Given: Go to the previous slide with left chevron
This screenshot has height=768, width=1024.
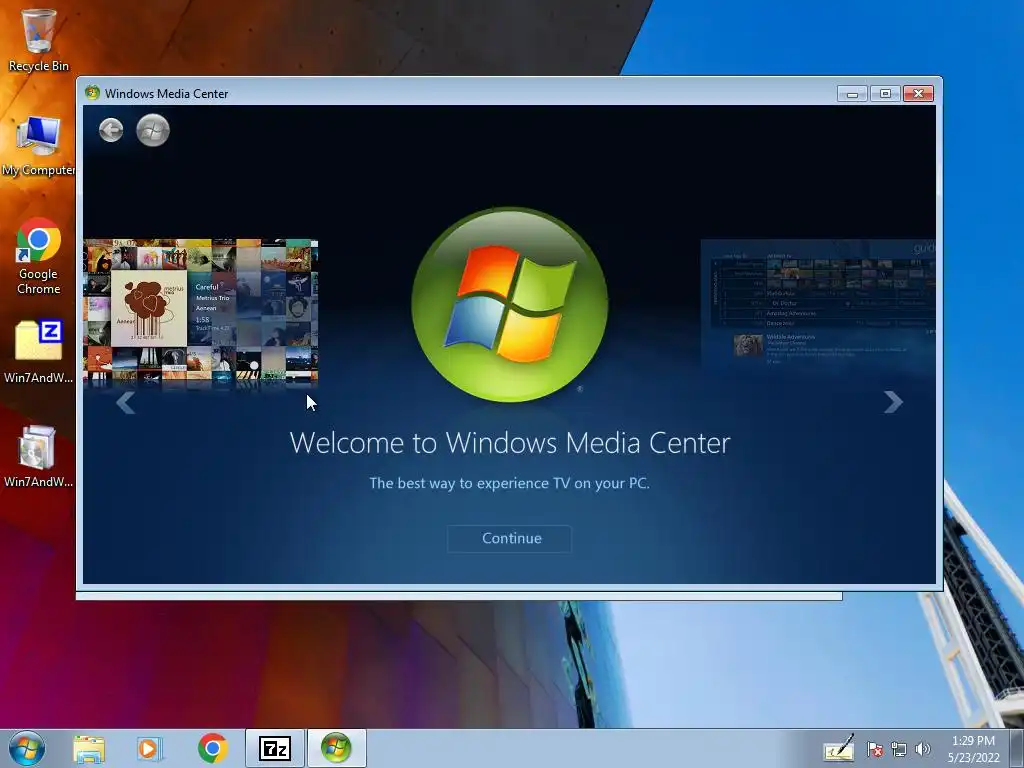Looking at the screenshot, I should coord(125,403).
